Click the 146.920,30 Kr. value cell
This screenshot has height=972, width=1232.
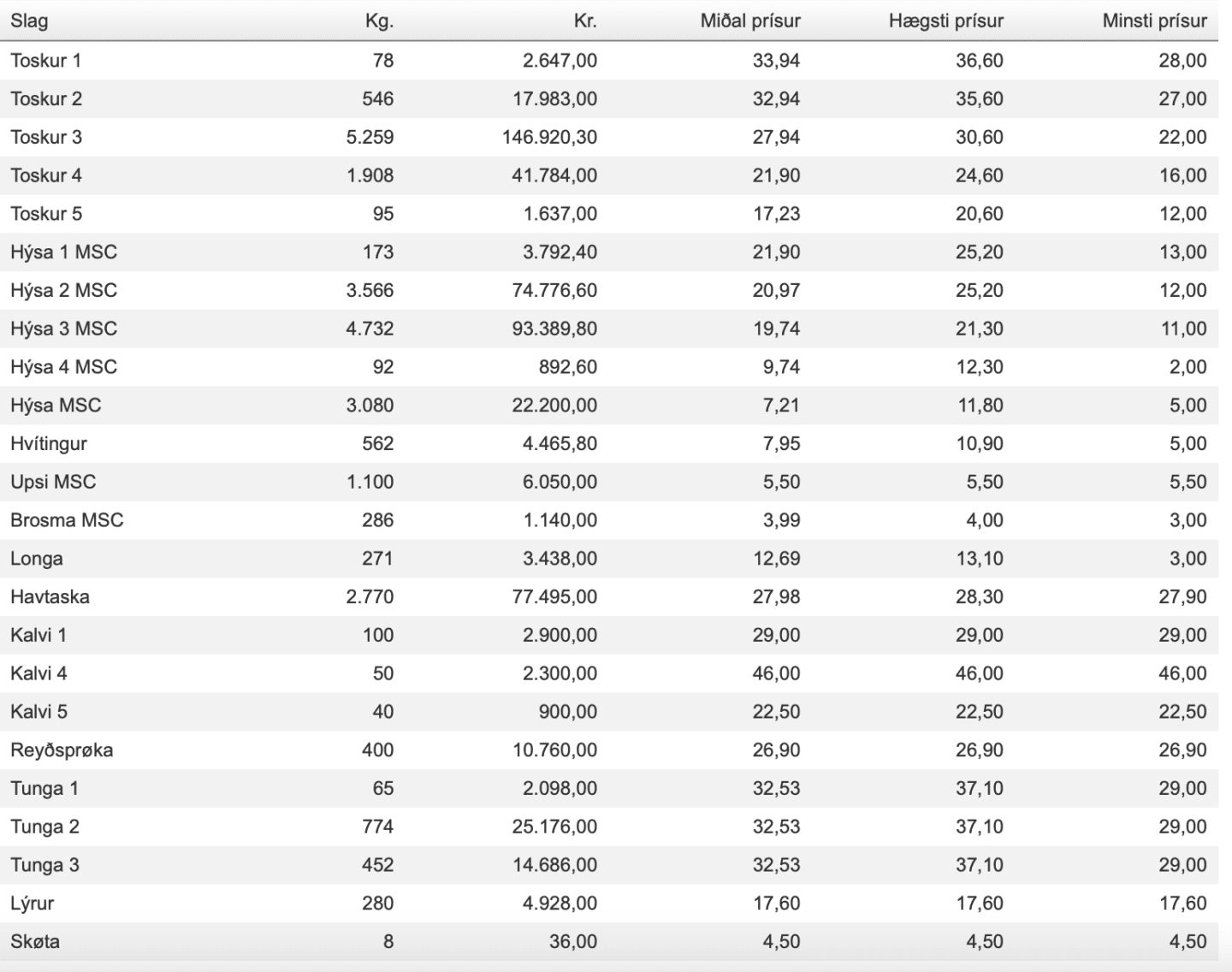point(549,137)
